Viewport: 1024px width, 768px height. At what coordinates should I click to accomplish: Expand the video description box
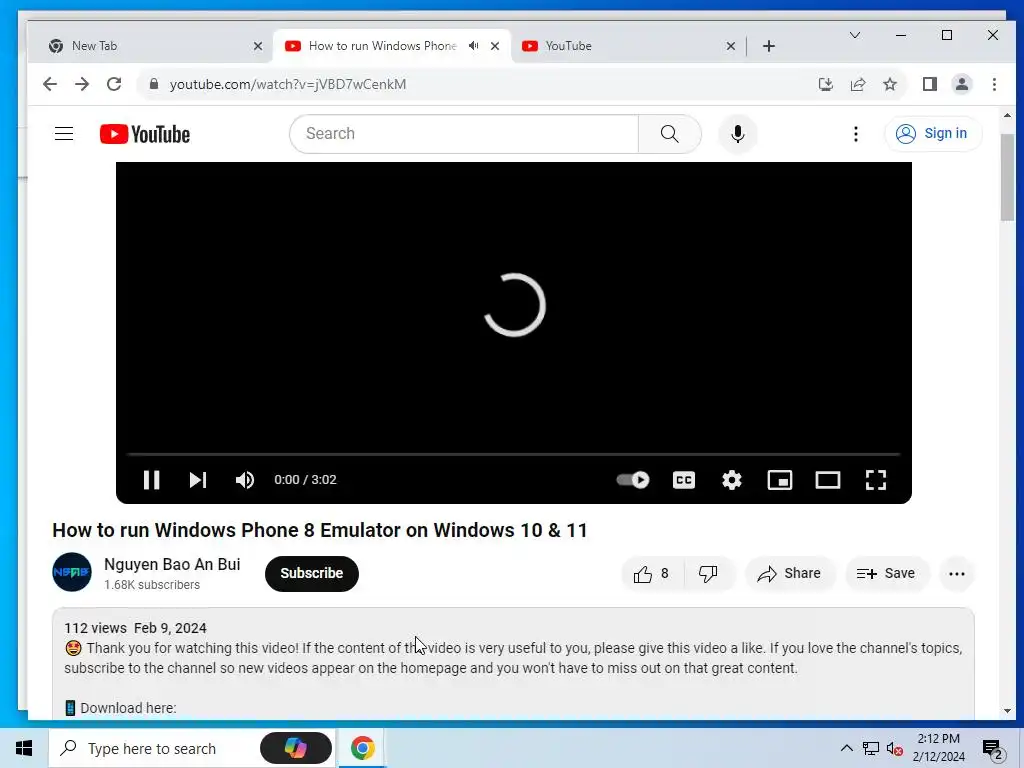pyautogui.click(x=513, y=664)
